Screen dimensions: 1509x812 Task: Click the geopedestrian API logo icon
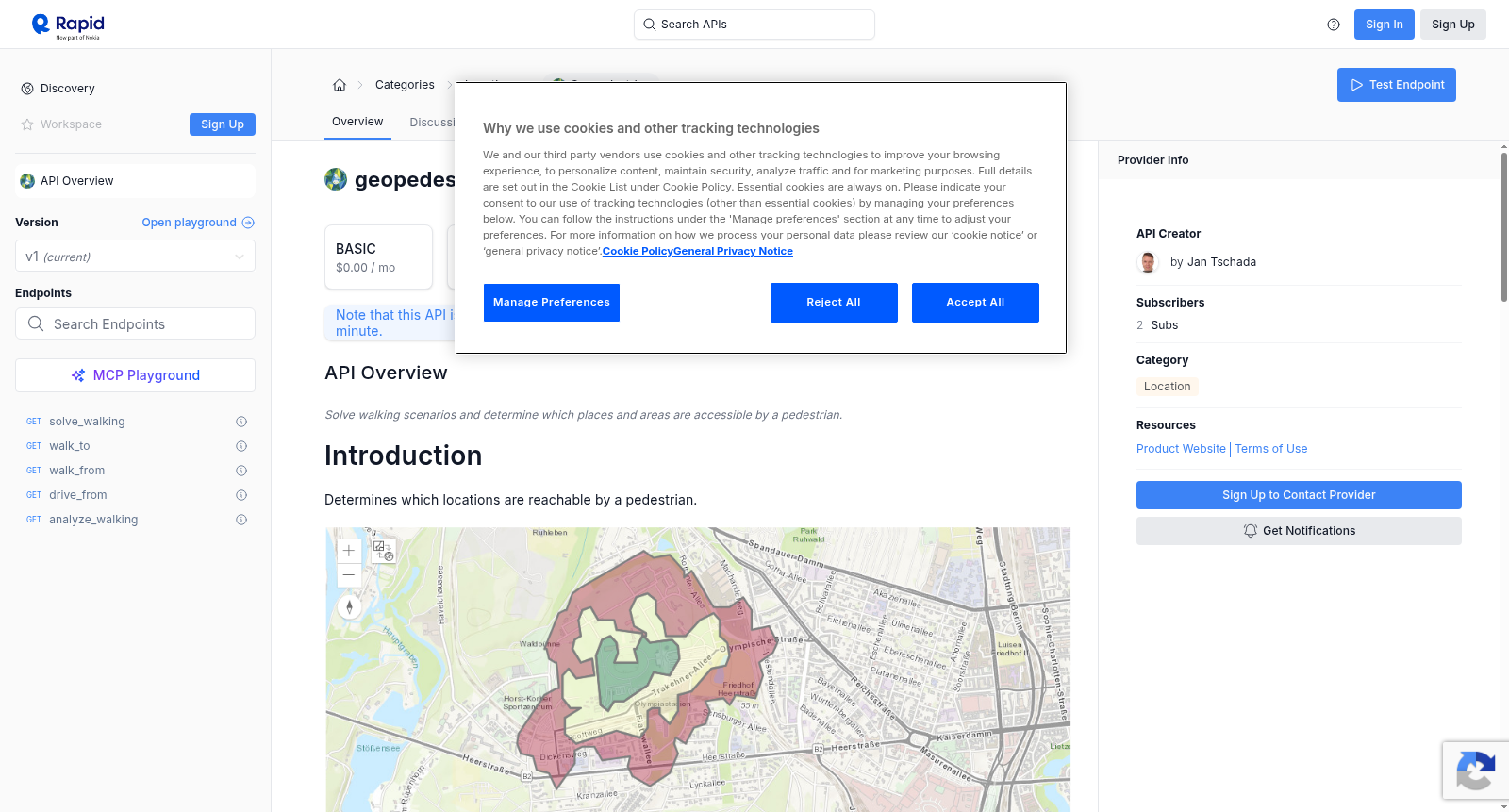click(x=336, y=179)
